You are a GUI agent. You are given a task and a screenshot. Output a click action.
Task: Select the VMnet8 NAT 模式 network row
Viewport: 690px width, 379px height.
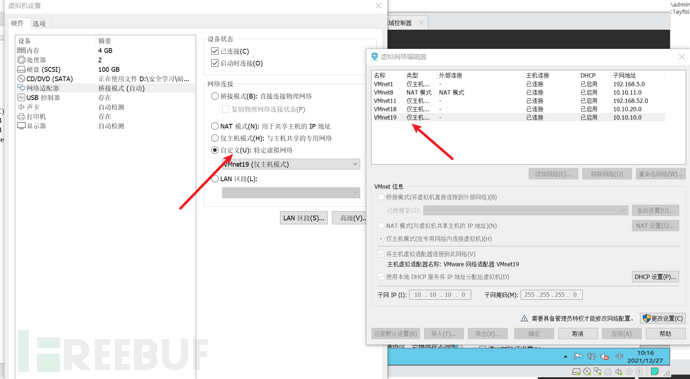(518, 92)
